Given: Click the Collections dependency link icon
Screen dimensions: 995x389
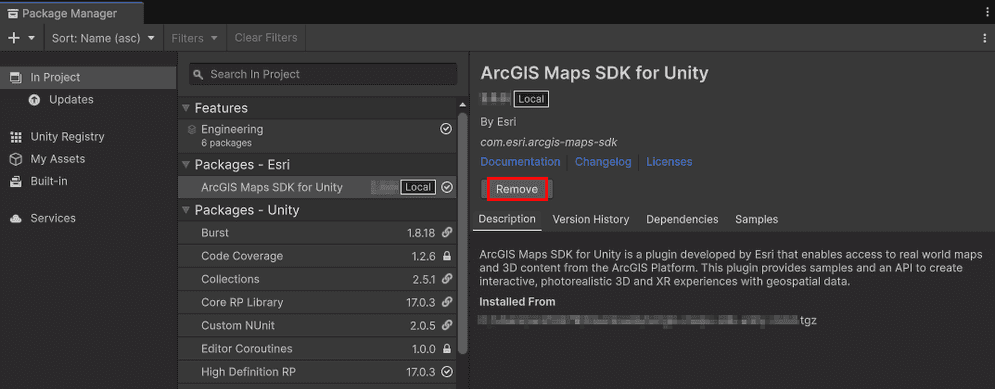Looking at the screenshot, I should (447, 279).
